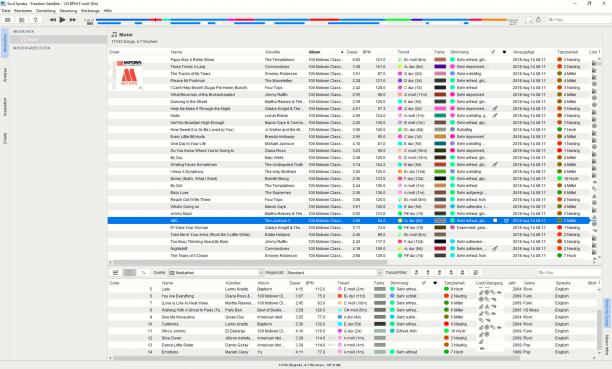Click the second Tonart-Filter icon
This screenshot has height=369, width=612.
[x=428, y=273]
